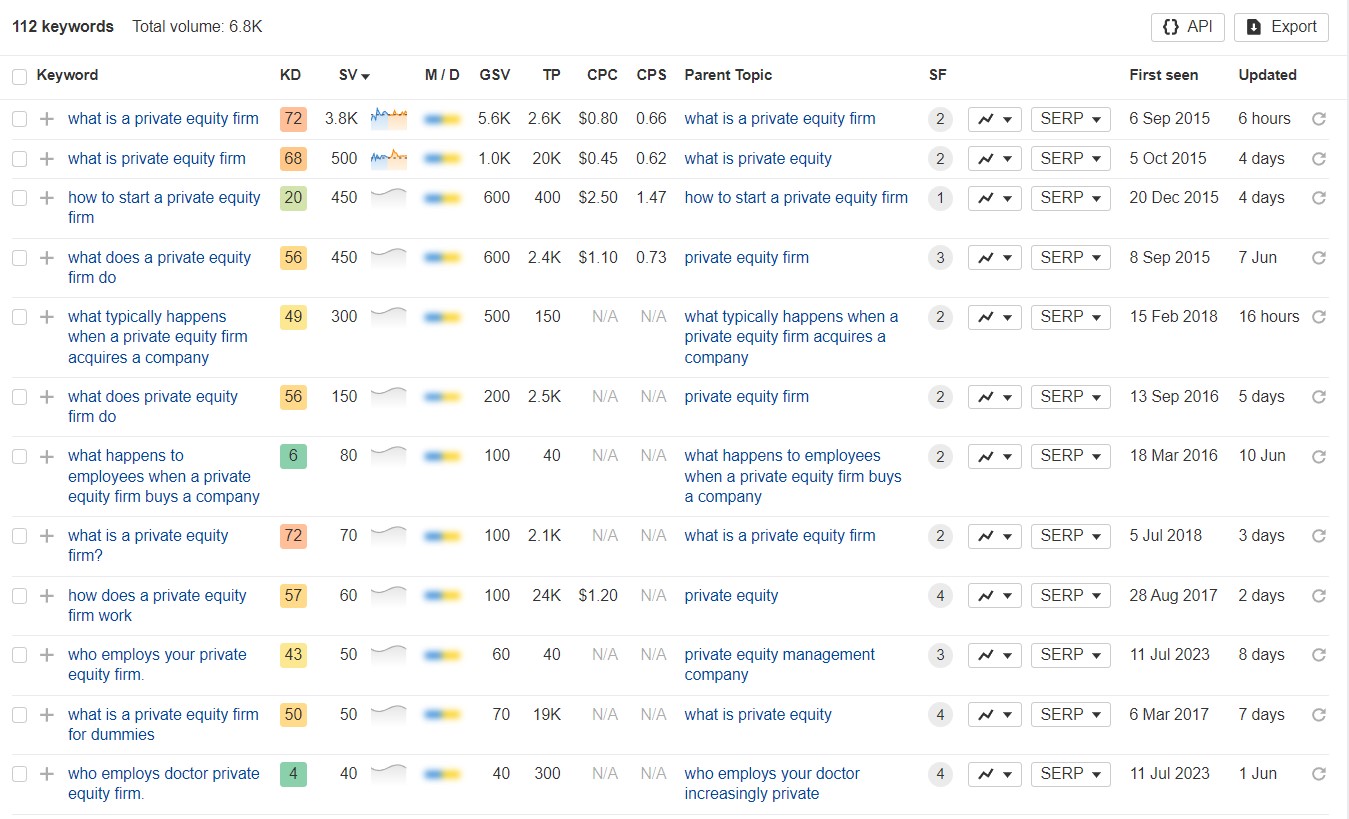Image resolution: width=1349 pixels, height=819 pixels.
Task: Click the KD 20 difficulty badge
Action: point(293,198)
